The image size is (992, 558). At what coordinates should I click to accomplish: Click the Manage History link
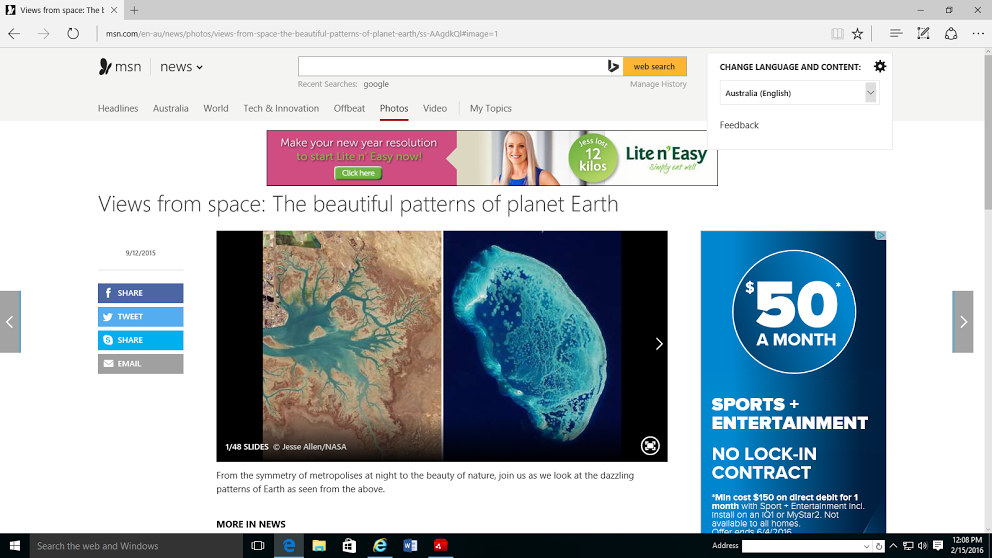[x=658, y=85]
